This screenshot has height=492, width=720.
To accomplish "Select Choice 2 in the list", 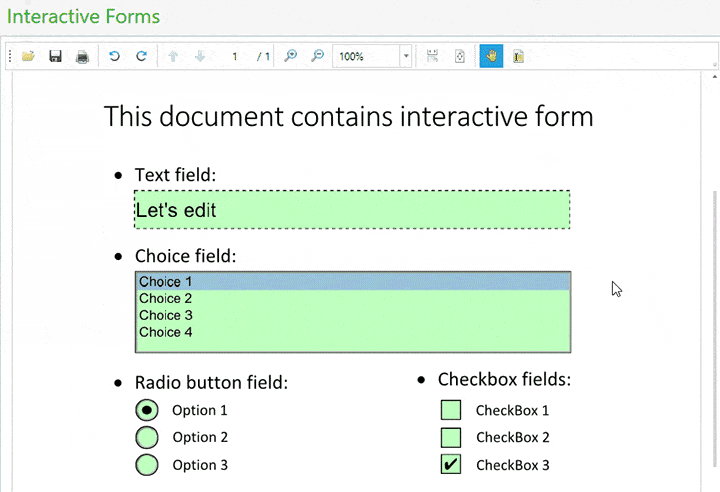I will (353, 299).
